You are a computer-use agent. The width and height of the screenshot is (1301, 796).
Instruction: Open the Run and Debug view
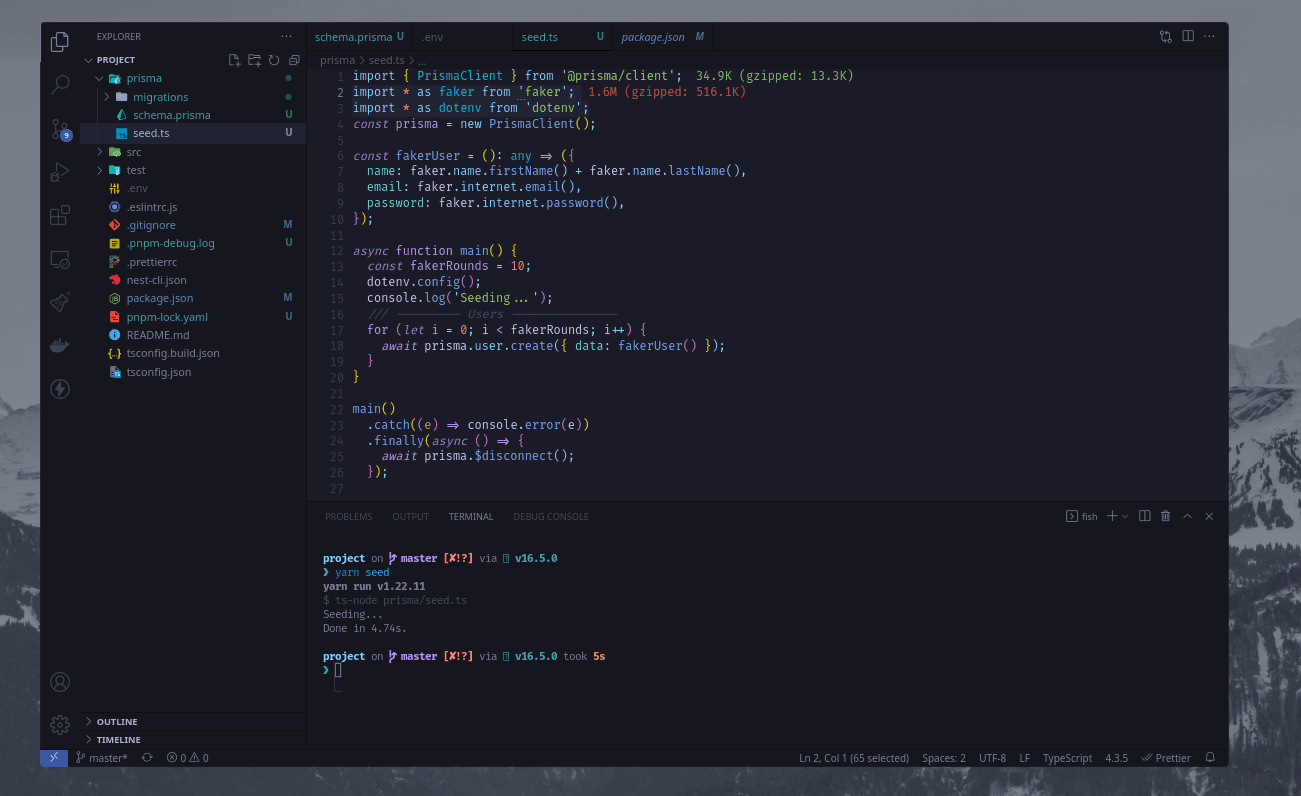click(x=60, y=172)
